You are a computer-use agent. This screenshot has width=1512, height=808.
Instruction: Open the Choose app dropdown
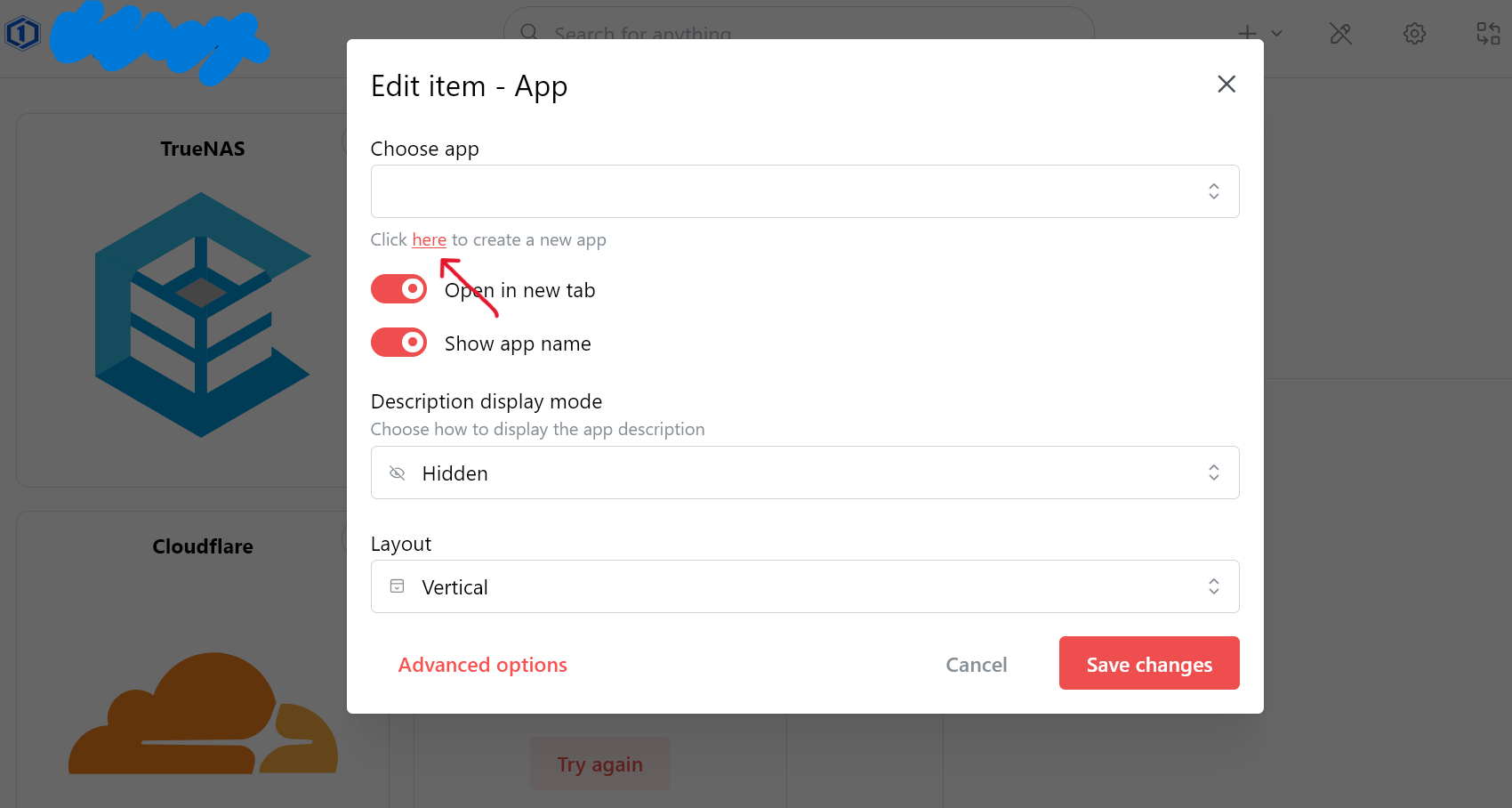805,190
